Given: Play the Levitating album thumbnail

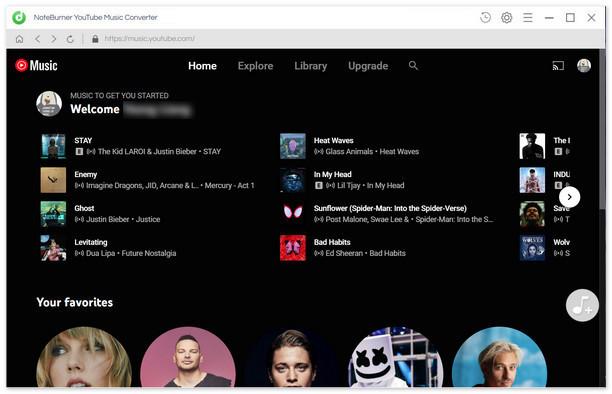Looking at the screenshot, I should (x=53, y=248).
